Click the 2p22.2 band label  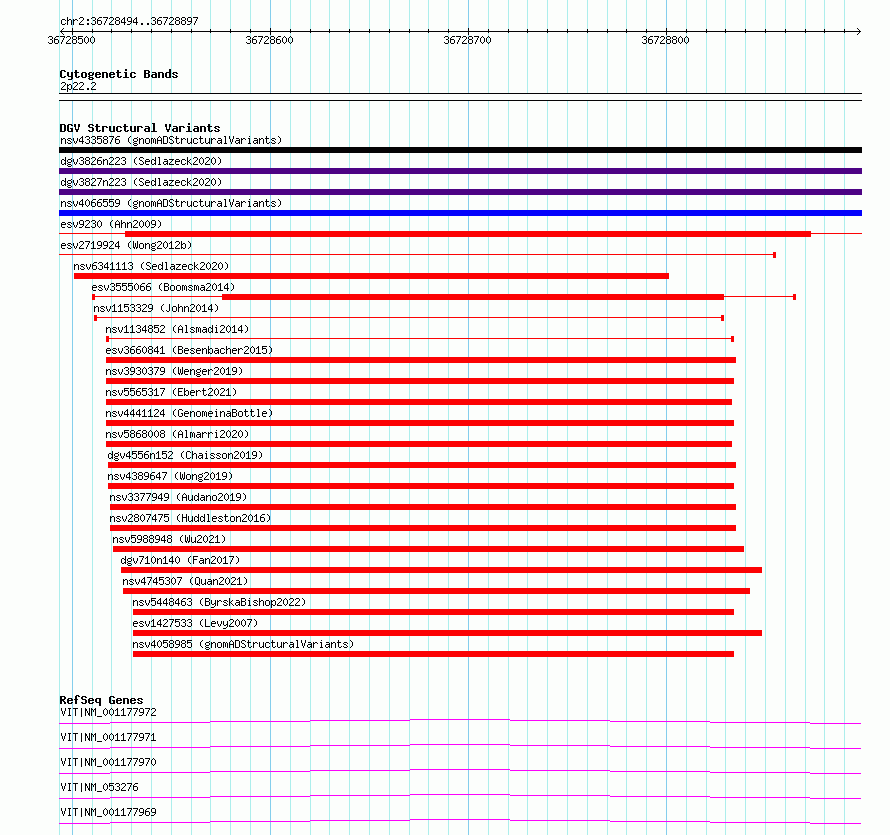click(78, 86)
